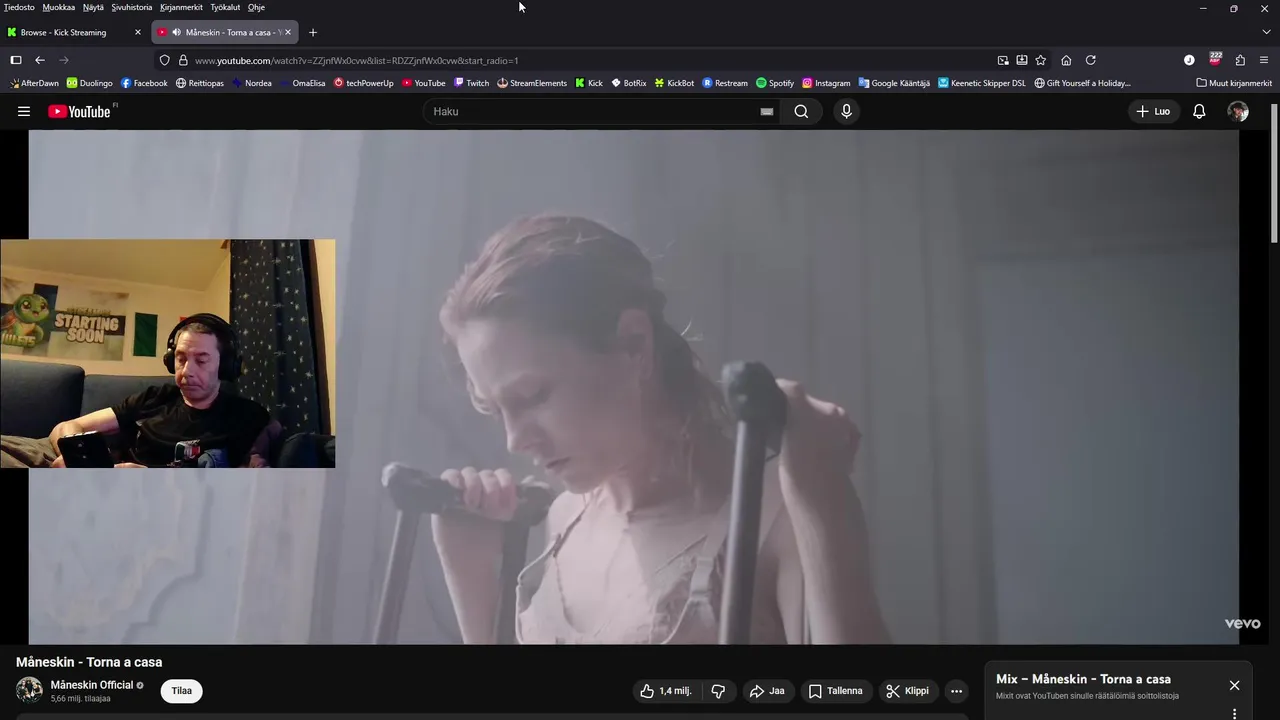Close the Browse - Kick Streaming tab
This screenshot has height=720, width=1280.
[138, 32]
